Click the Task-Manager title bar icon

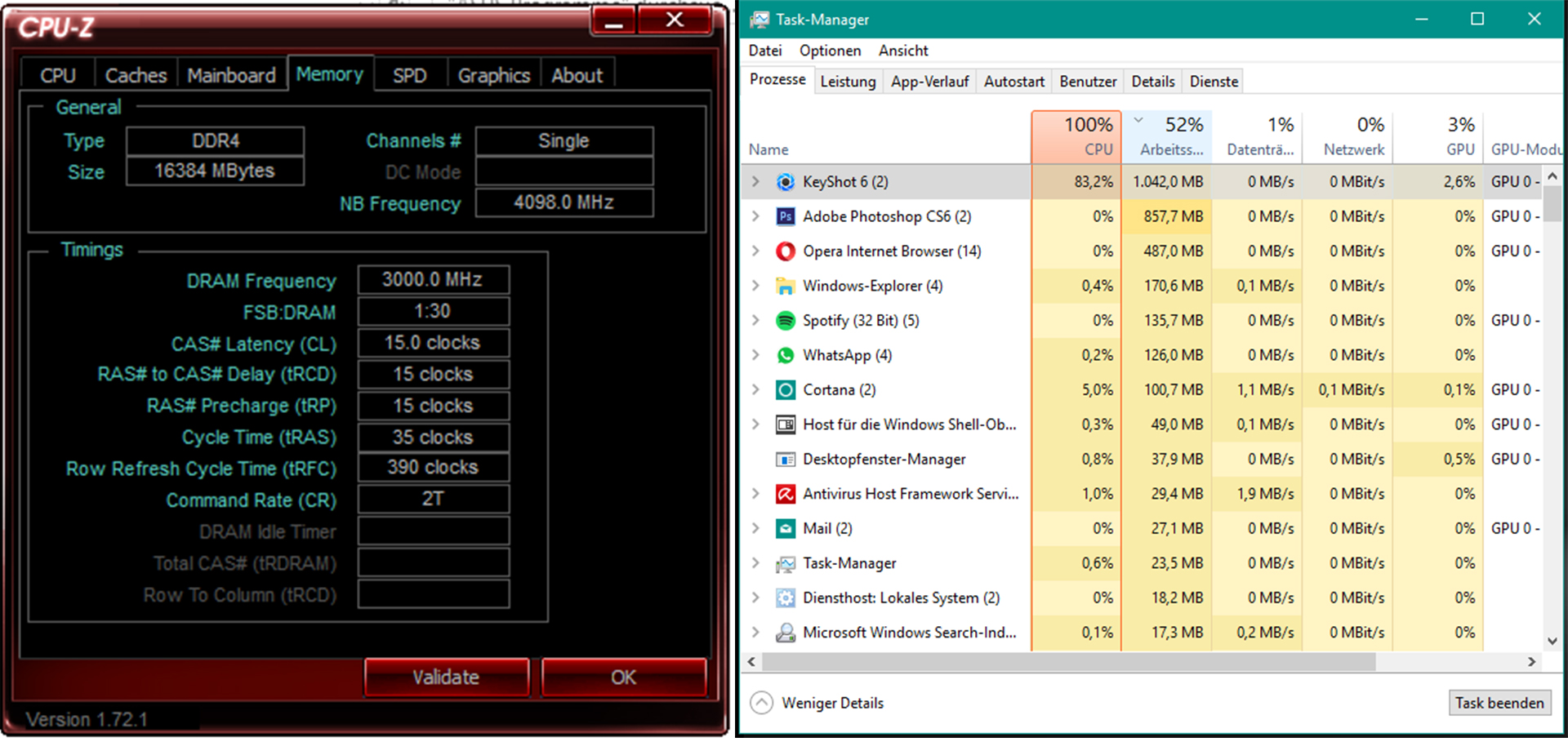click(759, 20)
